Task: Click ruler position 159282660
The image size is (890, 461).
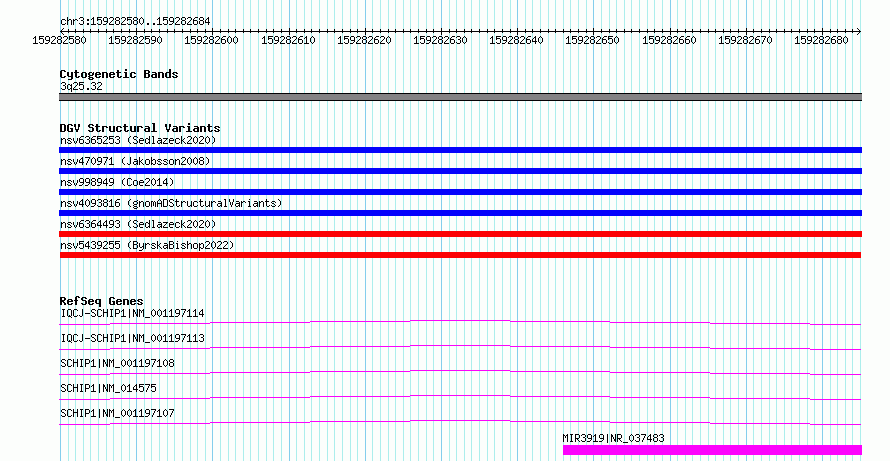Action: coord(669,40)
